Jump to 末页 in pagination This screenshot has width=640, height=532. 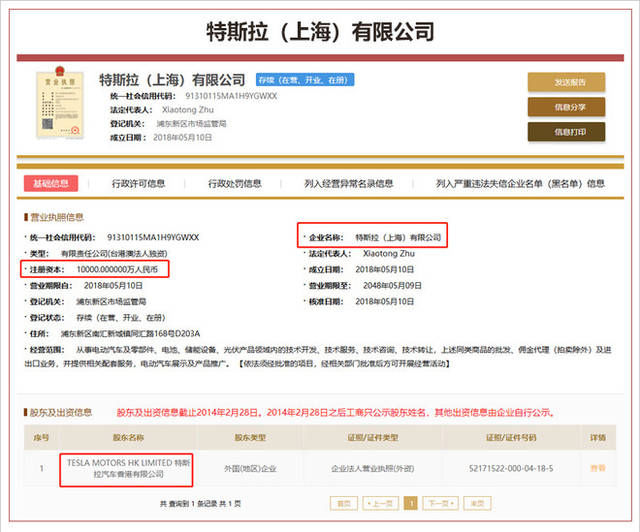[x=476, y=504]
